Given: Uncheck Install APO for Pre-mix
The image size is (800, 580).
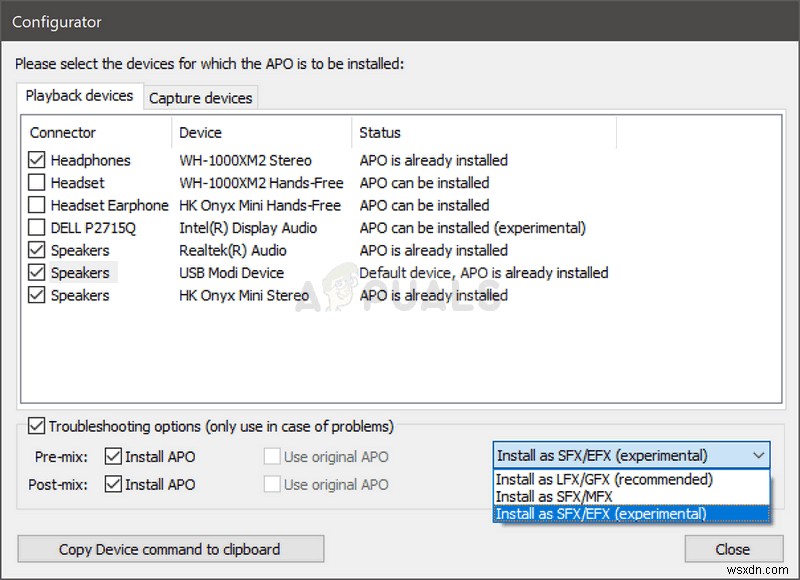Looking at the screenshot, I should click(114, 456).
